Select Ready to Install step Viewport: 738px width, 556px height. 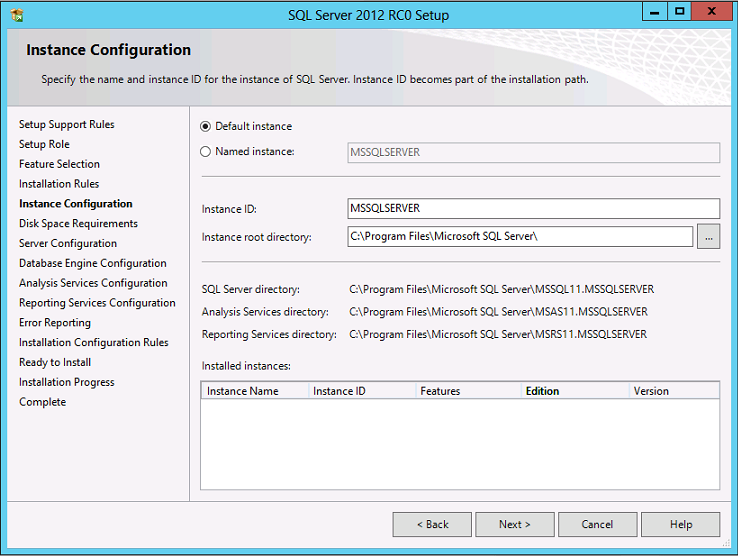tap(55, 362)
